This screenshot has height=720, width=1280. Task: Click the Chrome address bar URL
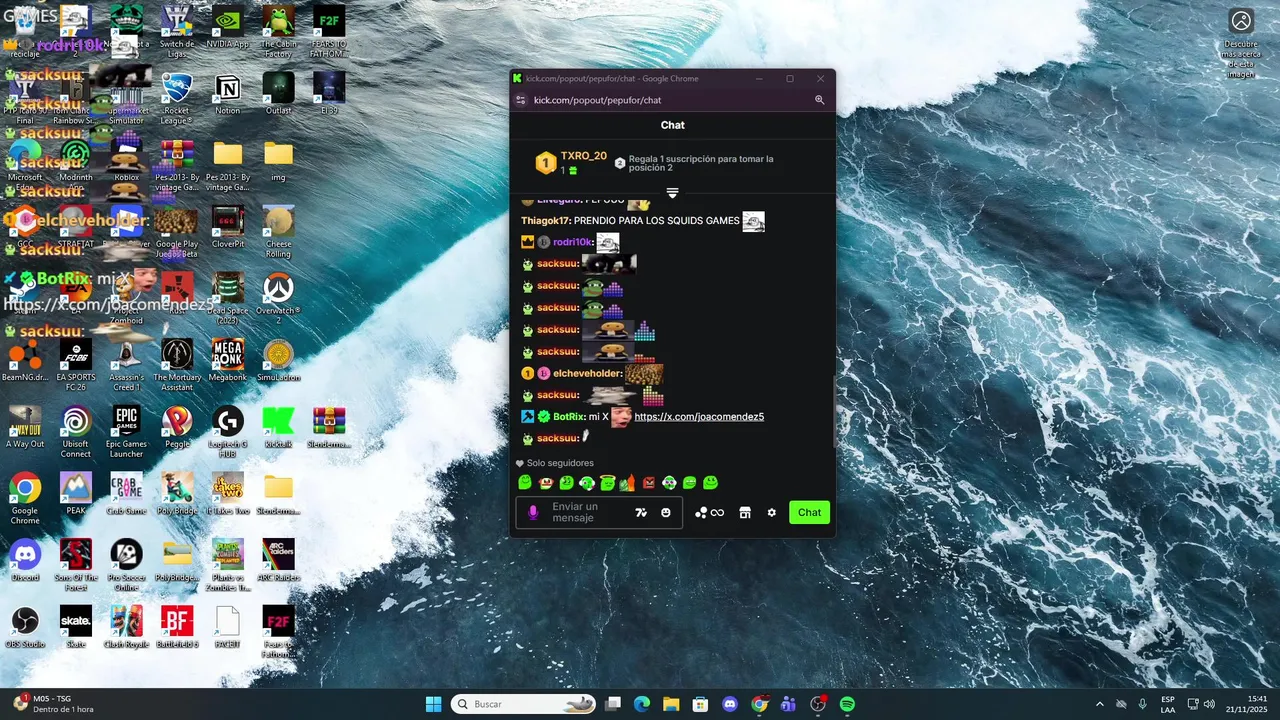pos(597,100)
